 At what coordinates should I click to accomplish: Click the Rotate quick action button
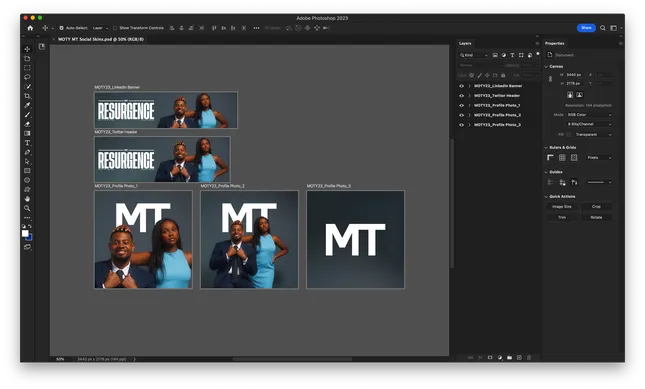(596, 217)
